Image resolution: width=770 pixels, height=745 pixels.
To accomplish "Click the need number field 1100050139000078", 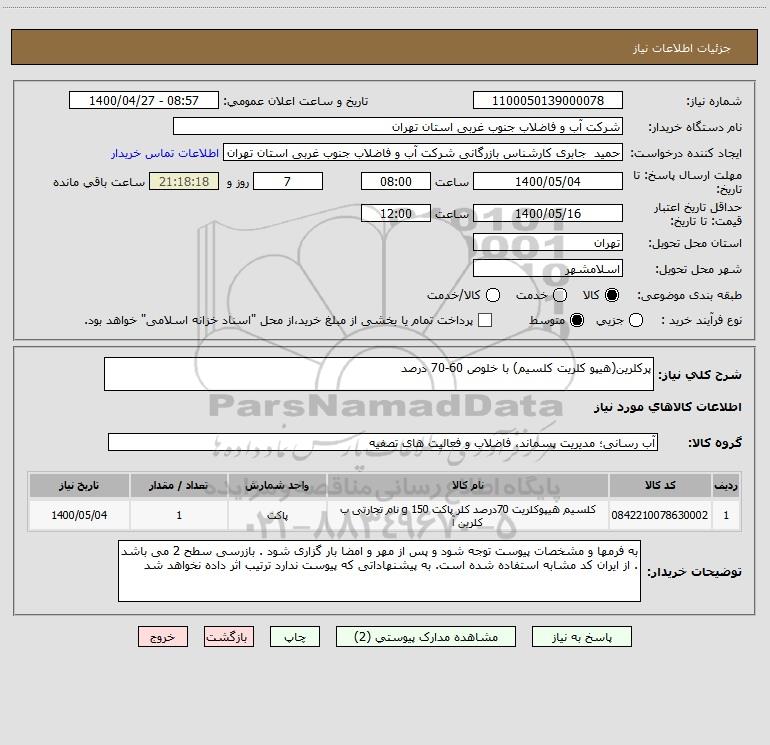I will (548, 101).
